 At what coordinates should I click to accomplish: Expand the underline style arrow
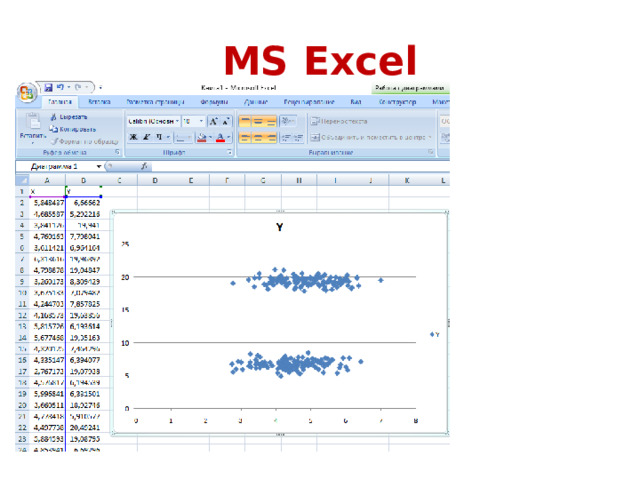coord(168,137)
